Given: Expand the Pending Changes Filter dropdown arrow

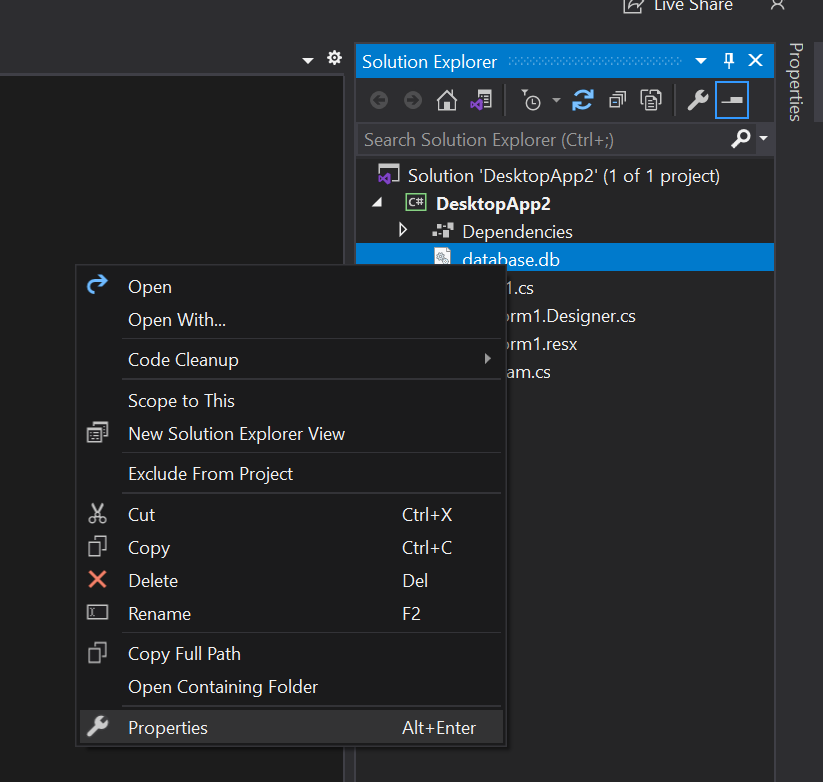Looking at the screenshot, I should [x=556, y=100].
